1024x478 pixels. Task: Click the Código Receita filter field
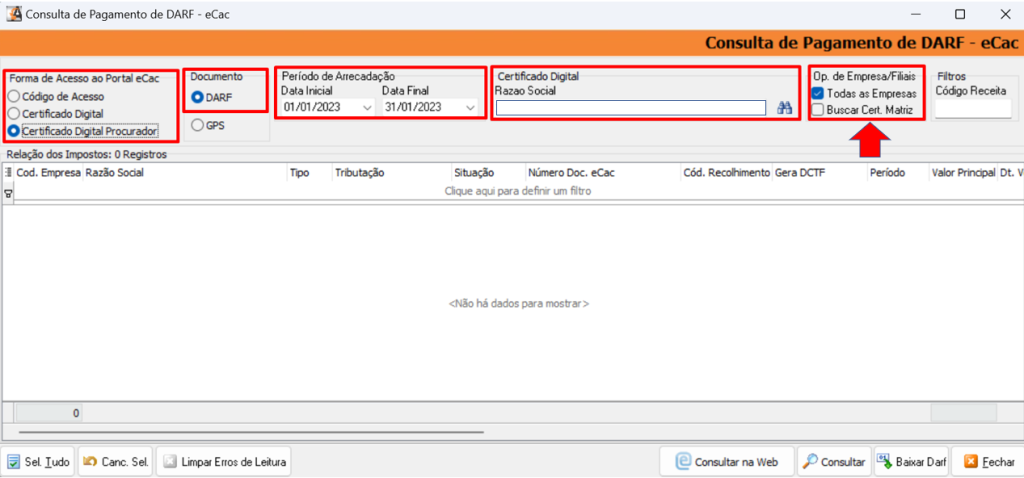tap(972, 109)
